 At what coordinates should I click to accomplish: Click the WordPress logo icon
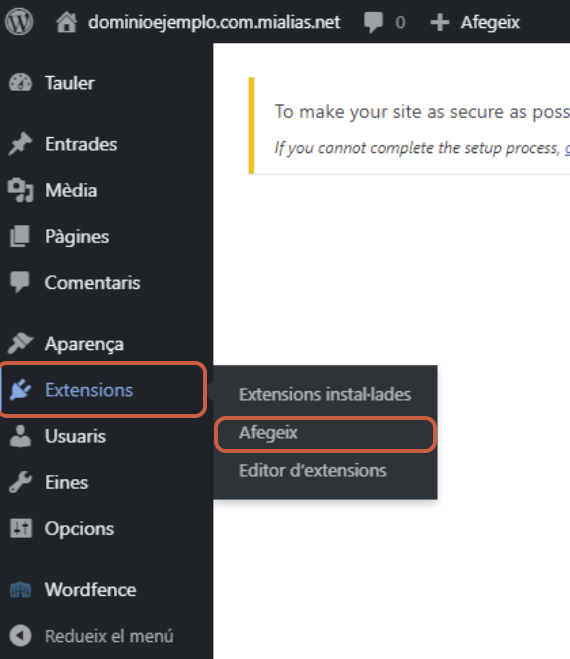point(19,22)
